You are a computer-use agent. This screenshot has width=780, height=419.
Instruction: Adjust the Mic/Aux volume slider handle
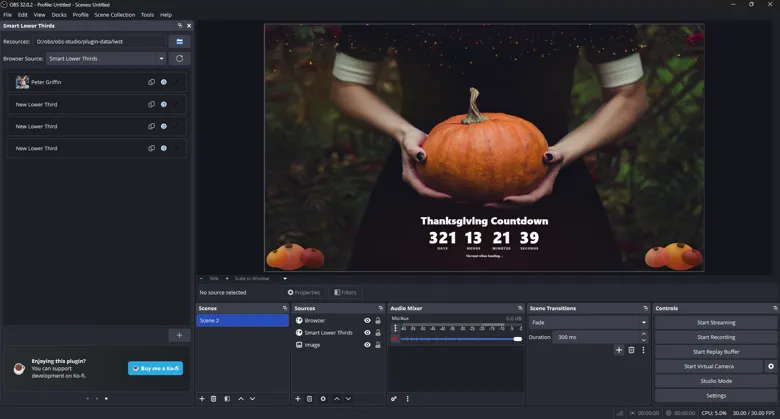(x=518, y=339)
